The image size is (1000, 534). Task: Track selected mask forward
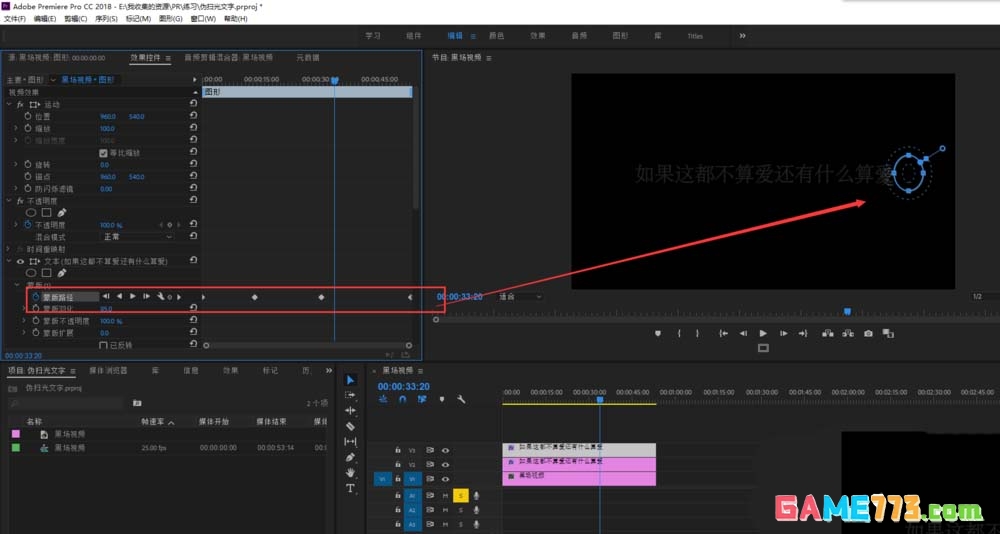point(133,296)
